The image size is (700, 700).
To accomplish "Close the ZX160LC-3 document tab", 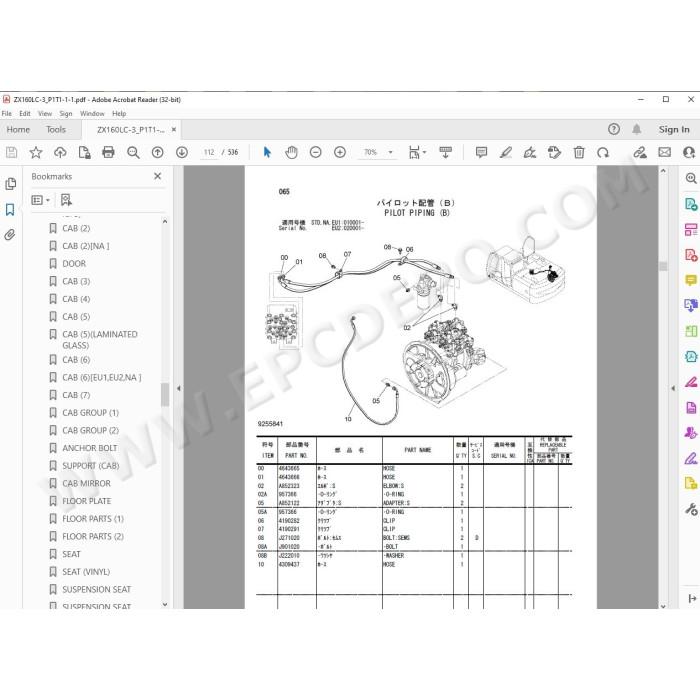I will 174,129.
